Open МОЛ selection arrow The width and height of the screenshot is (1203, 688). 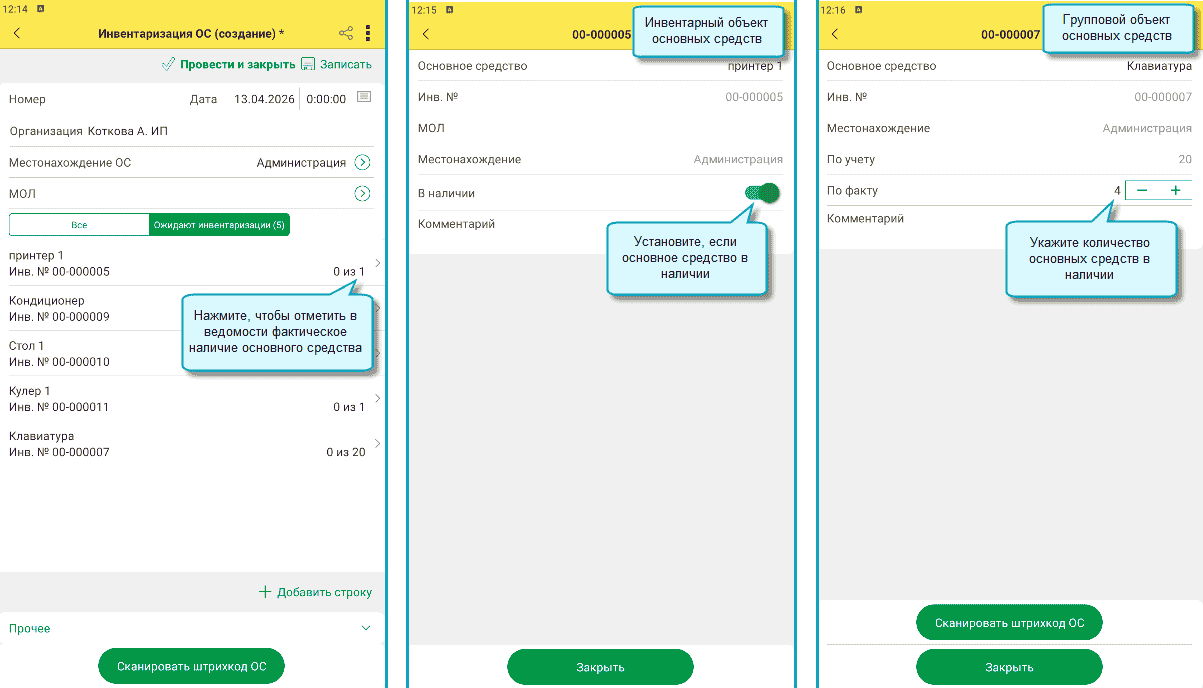click(363, 194)
